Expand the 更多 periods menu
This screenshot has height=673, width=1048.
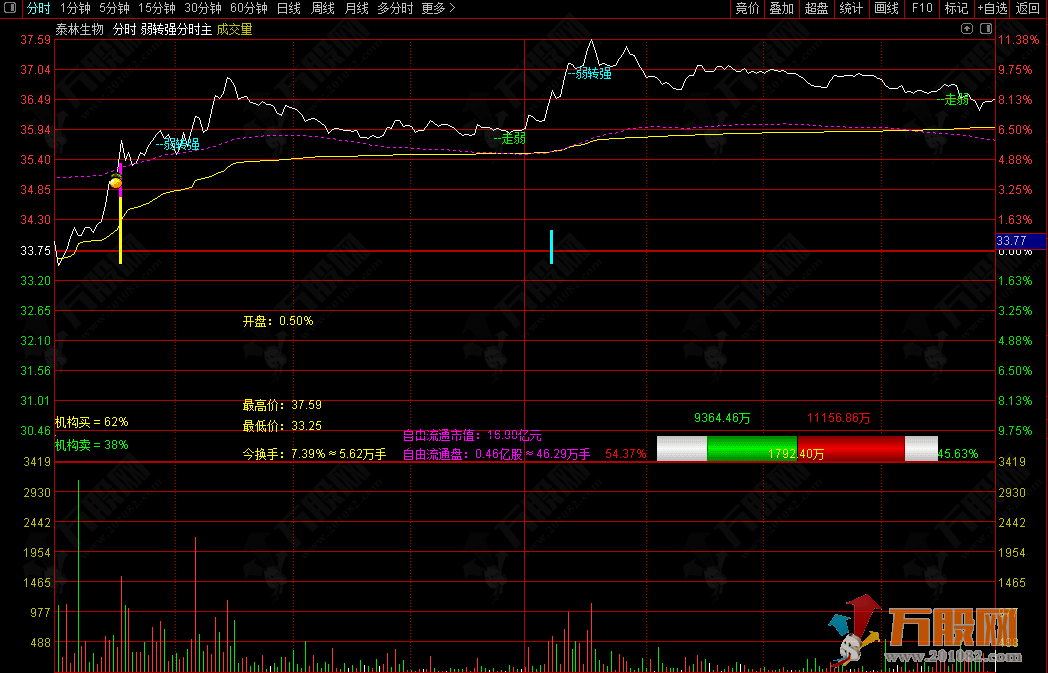(438, 8)
